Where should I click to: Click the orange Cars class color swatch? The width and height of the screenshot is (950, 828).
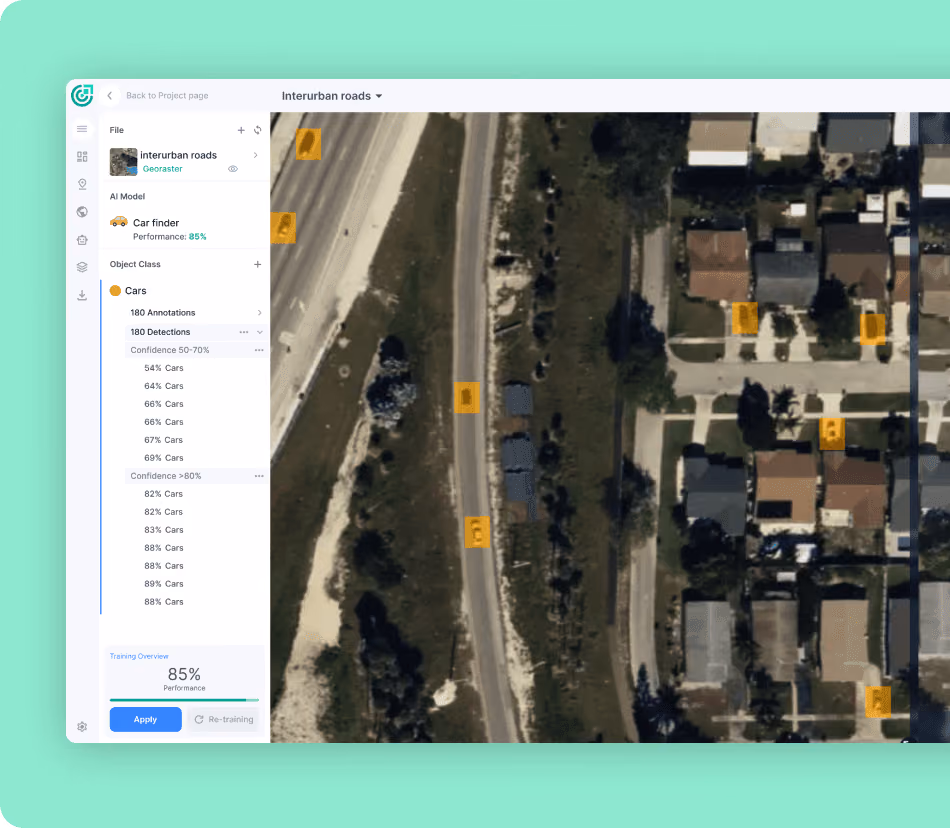point(115,291)
